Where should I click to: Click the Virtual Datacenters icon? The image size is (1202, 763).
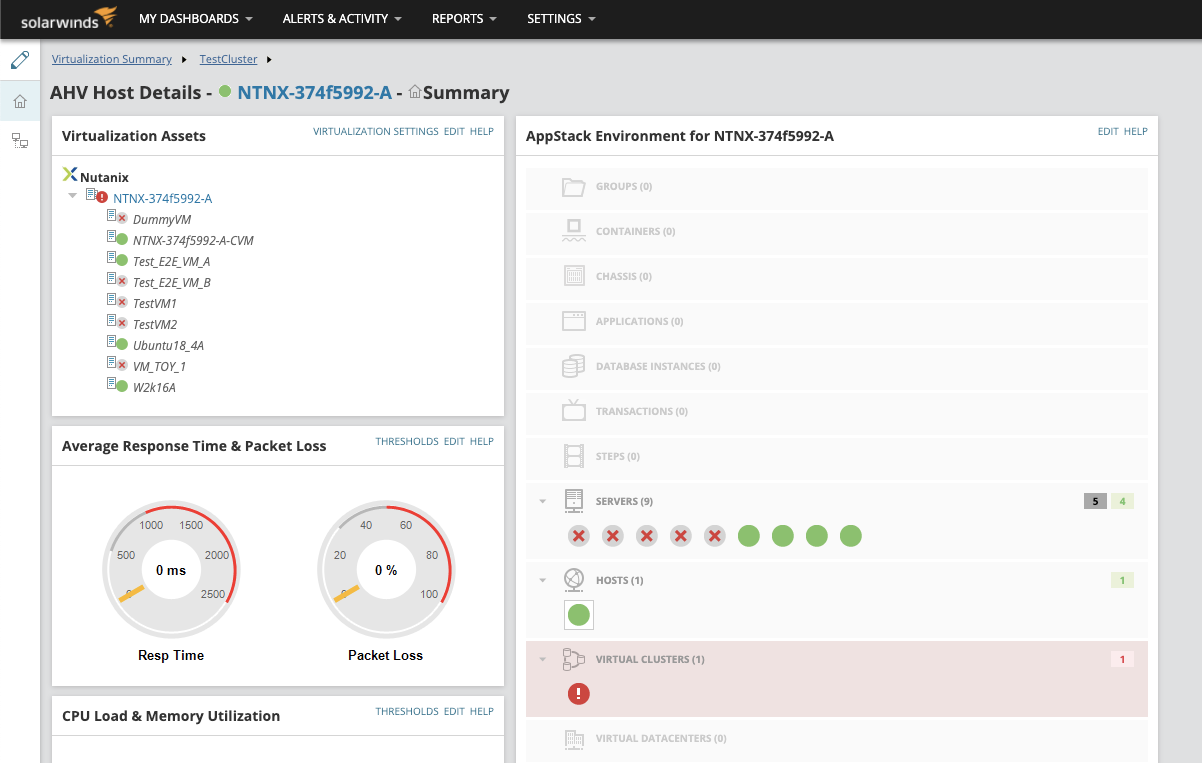573,739
